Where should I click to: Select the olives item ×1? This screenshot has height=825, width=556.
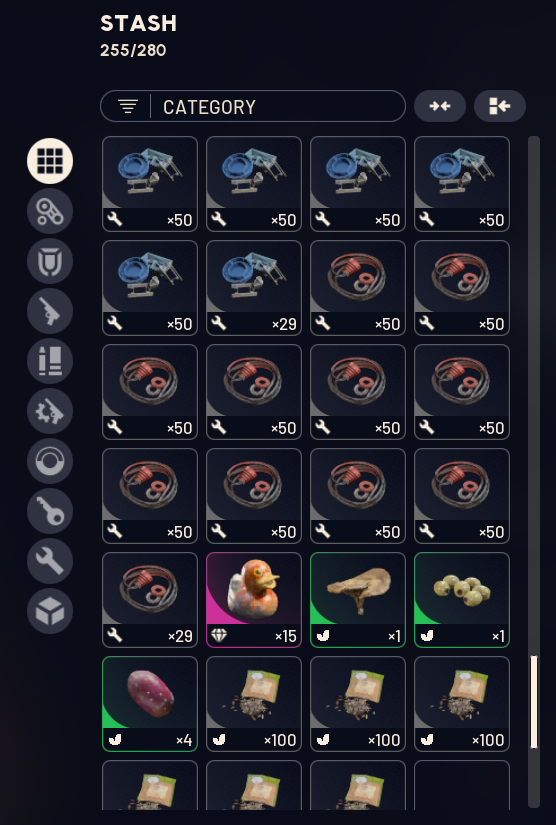(462, 600)
